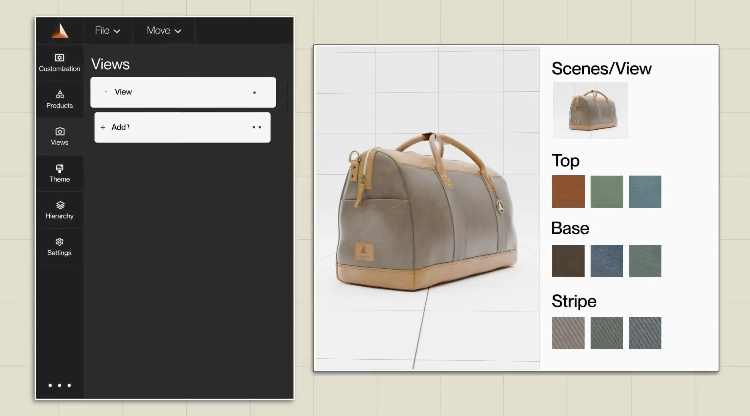
Task: Click the Add View button
Action: tap(120, 127)
